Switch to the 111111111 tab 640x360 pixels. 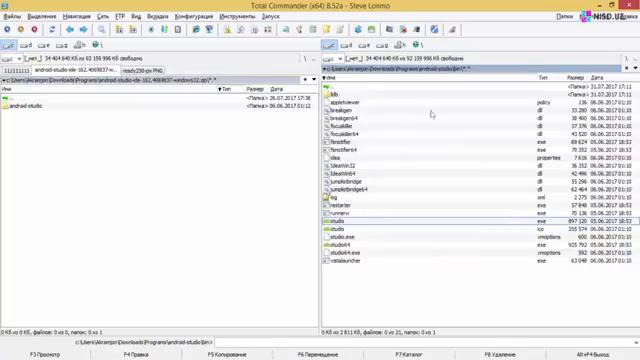pos(17,71)
